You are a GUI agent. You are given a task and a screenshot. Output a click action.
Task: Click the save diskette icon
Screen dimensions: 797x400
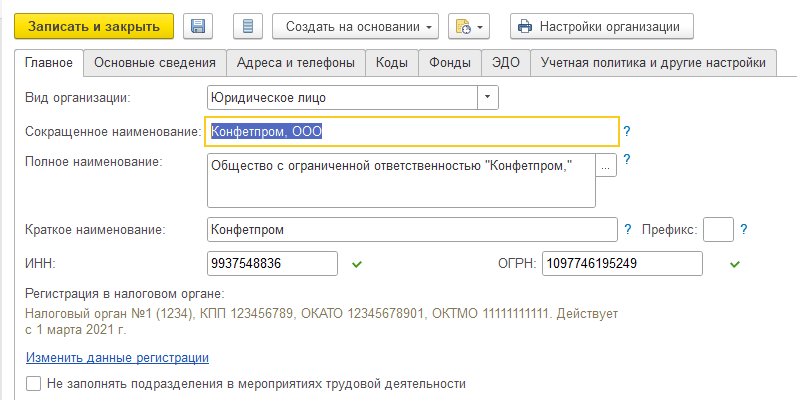pyautogui.click(x=198, y=26)
